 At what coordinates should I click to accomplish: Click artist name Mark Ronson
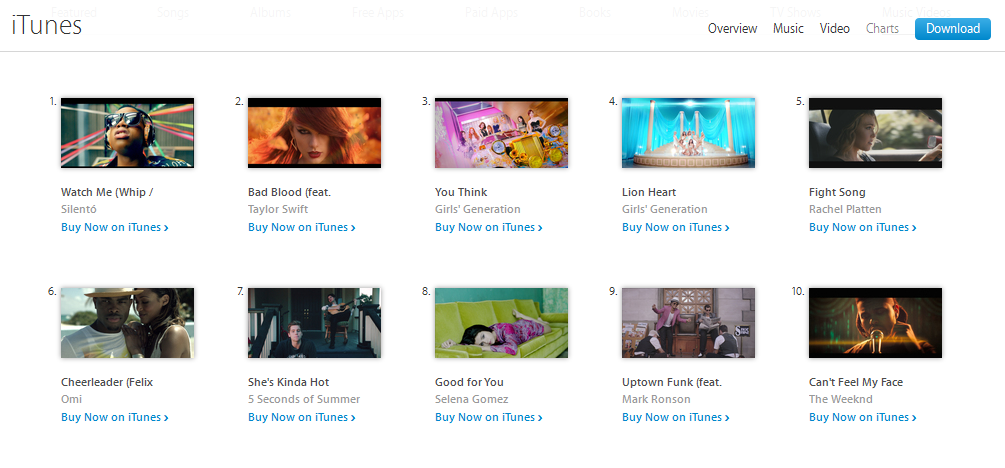pos(656,399)
